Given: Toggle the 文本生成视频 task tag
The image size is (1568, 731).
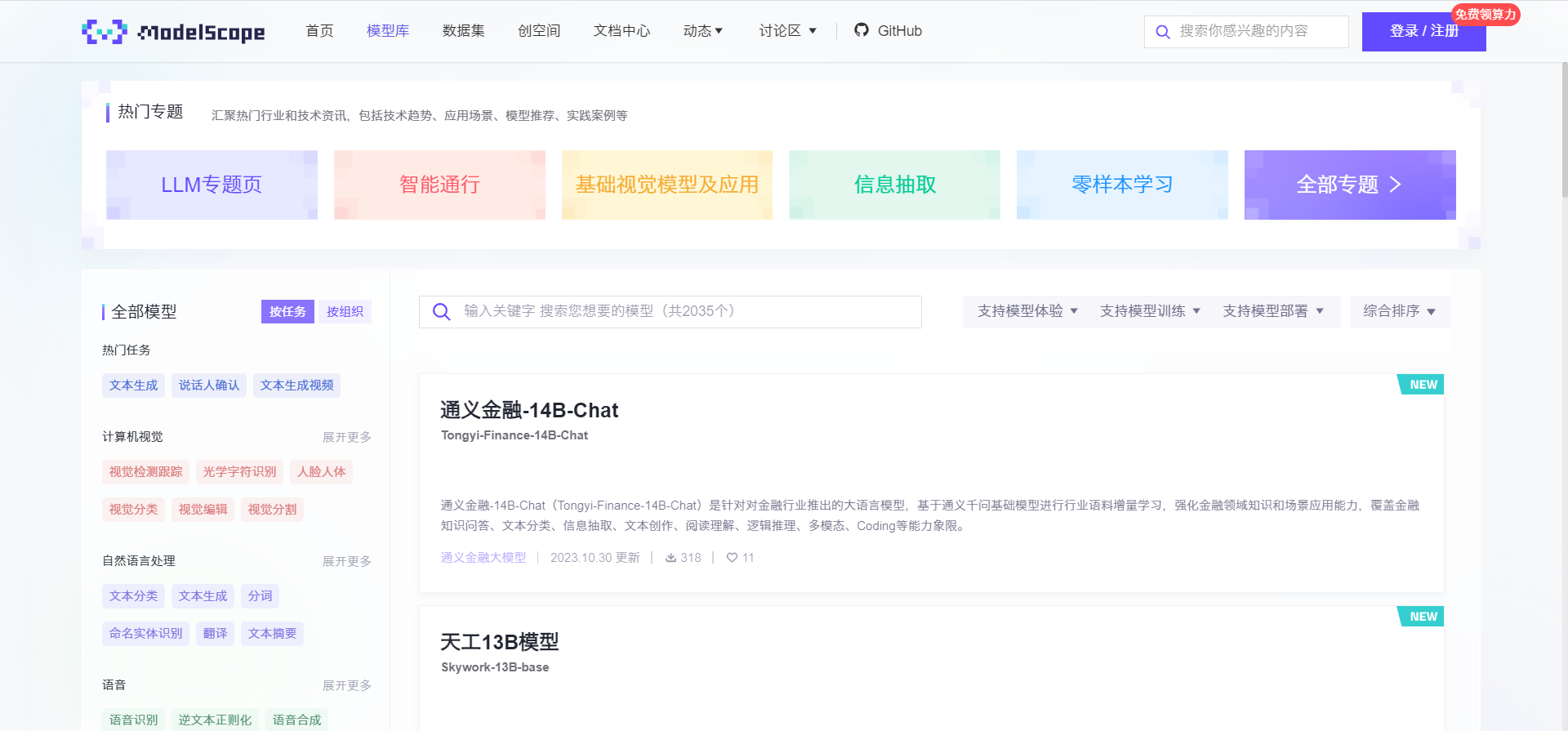Looking at the screenshot, I should (x=296, y=386).
